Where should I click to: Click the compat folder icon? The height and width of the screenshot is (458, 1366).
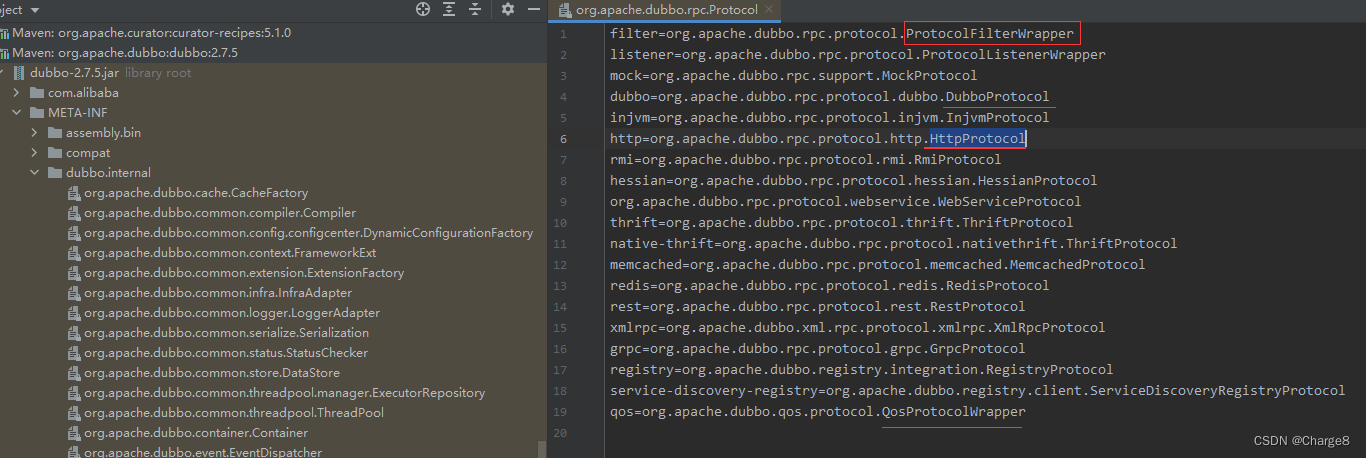tap(54, 153)
